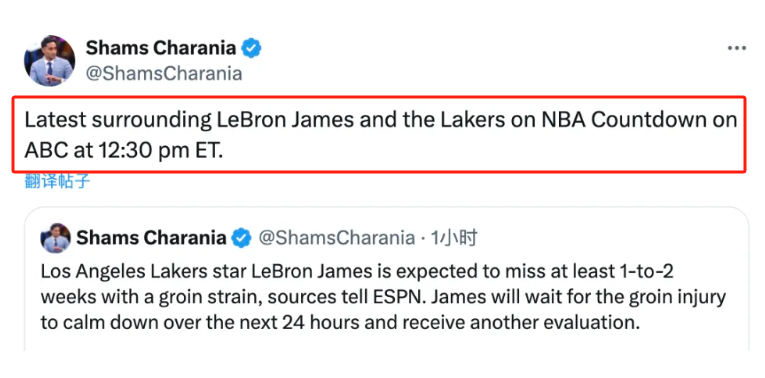Viewport: 765px width, 378px height.
Task: Open the author name in the quoted post header
Action: [151, 238]
